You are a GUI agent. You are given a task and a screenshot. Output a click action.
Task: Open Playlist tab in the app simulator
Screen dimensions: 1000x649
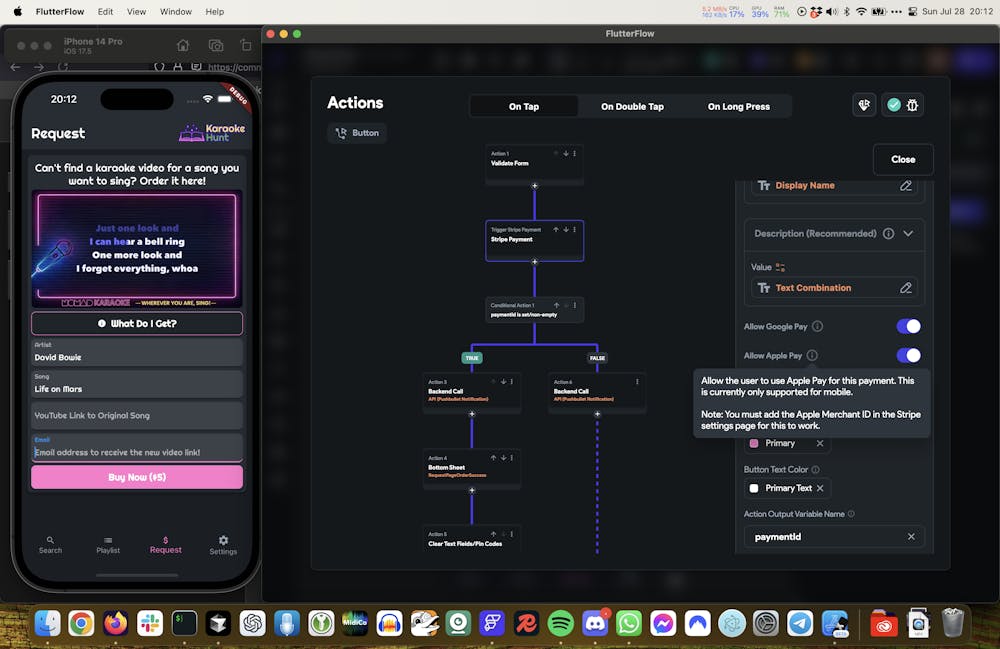(108, 545)
